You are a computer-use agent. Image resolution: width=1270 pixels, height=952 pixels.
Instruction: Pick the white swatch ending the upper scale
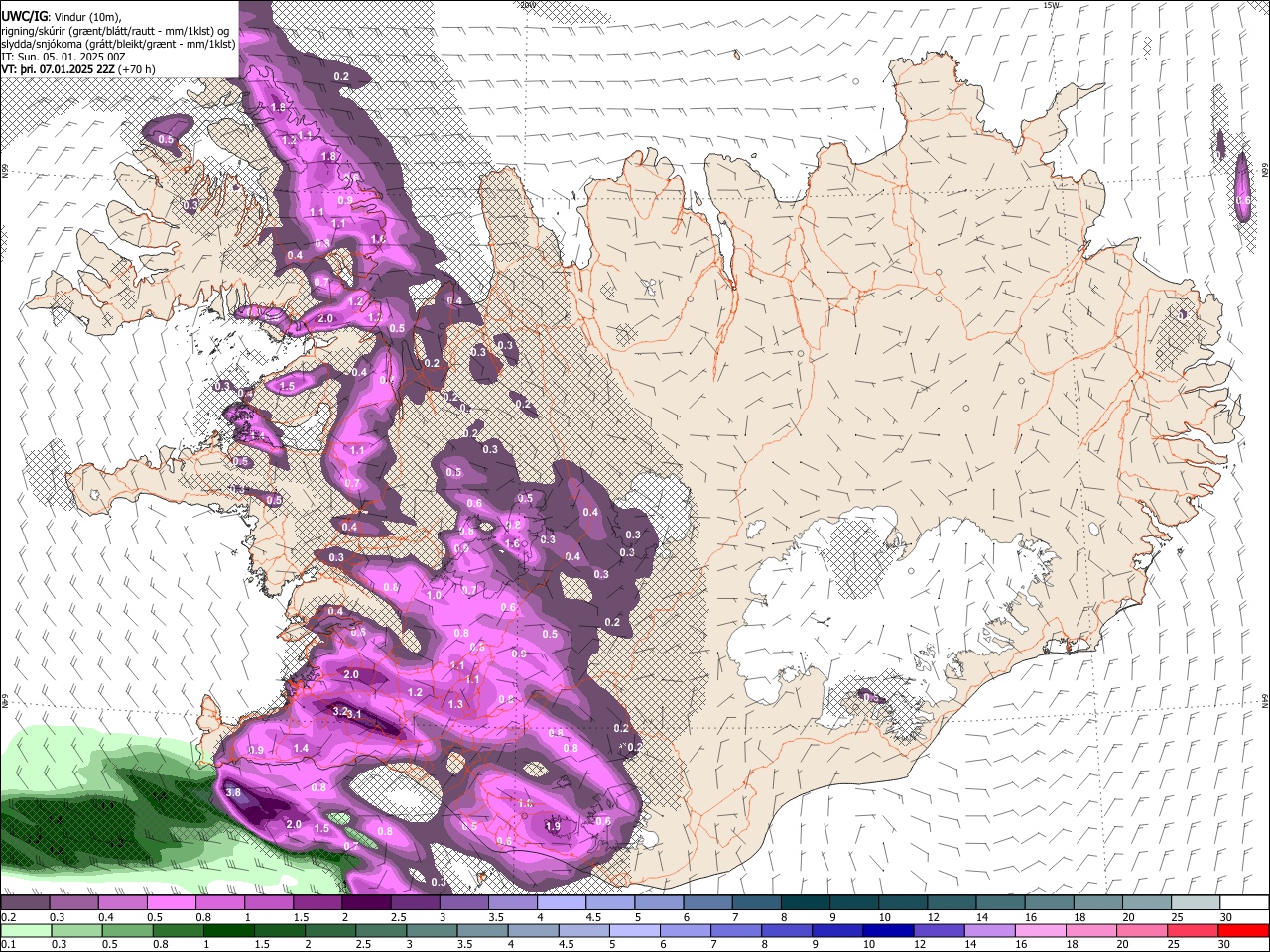(1244, 902)
